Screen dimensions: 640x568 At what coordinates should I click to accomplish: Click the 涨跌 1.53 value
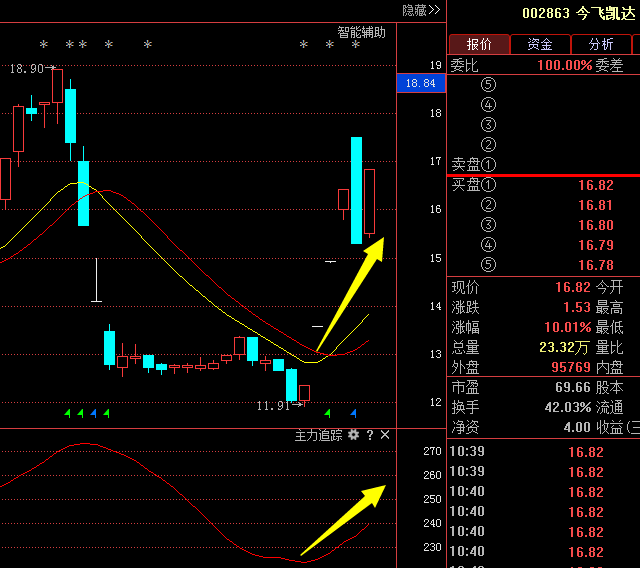(577, 307)
